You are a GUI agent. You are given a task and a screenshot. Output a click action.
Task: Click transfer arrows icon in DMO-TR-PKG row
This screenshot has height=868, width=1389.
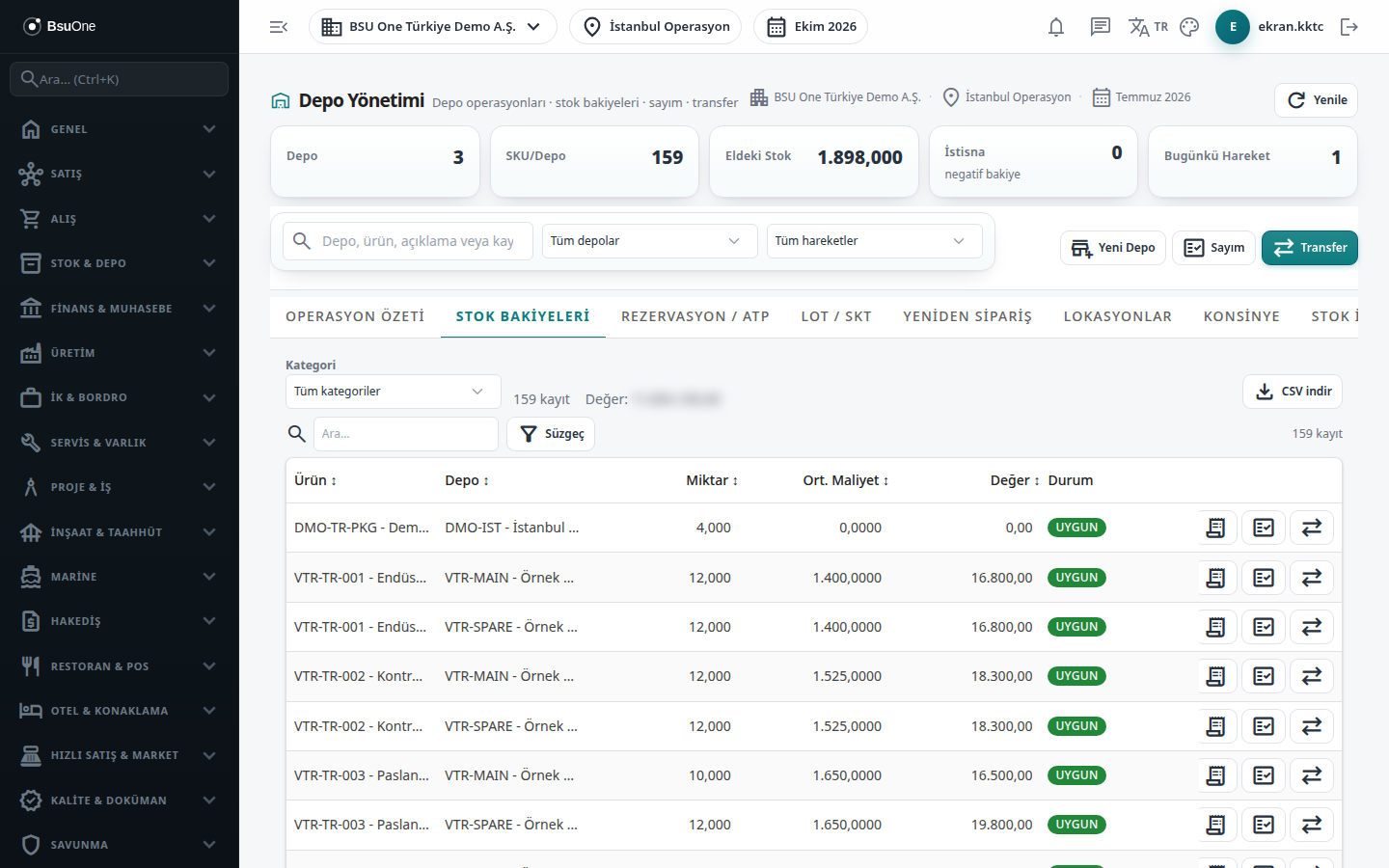tap(1312, 528)
